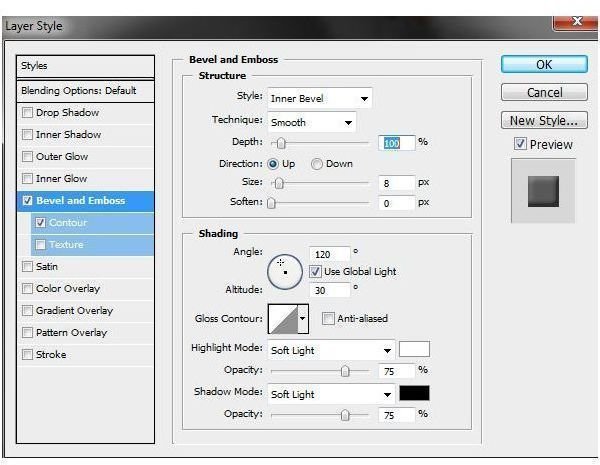Screen dimensions: 600x465
Task: Click the OK button
Action: click(x=544, y=64)
